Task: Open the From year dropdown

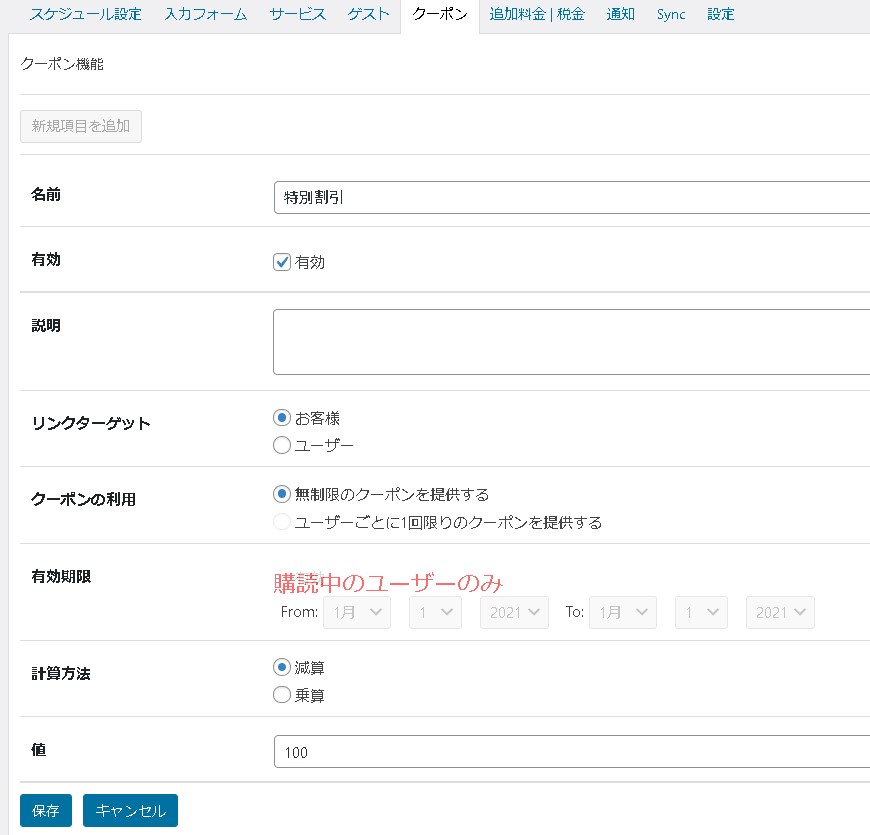Action: (x=514, y=612)
